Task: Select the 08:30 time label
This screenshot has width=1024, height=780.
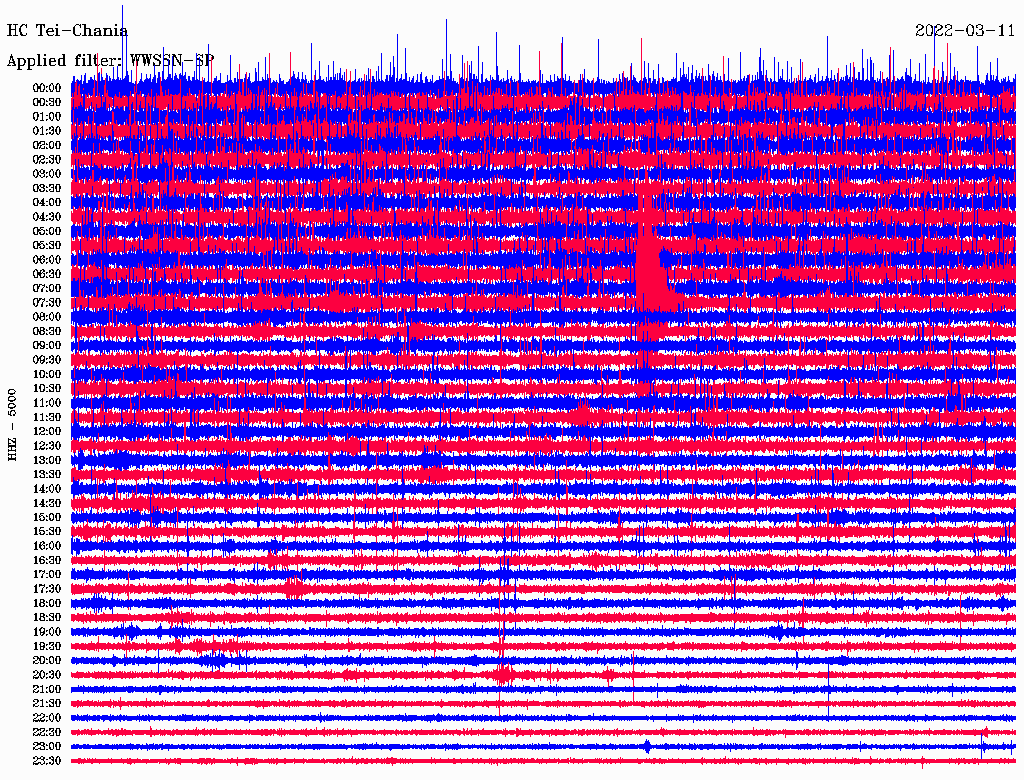Action: coord(47,332)
